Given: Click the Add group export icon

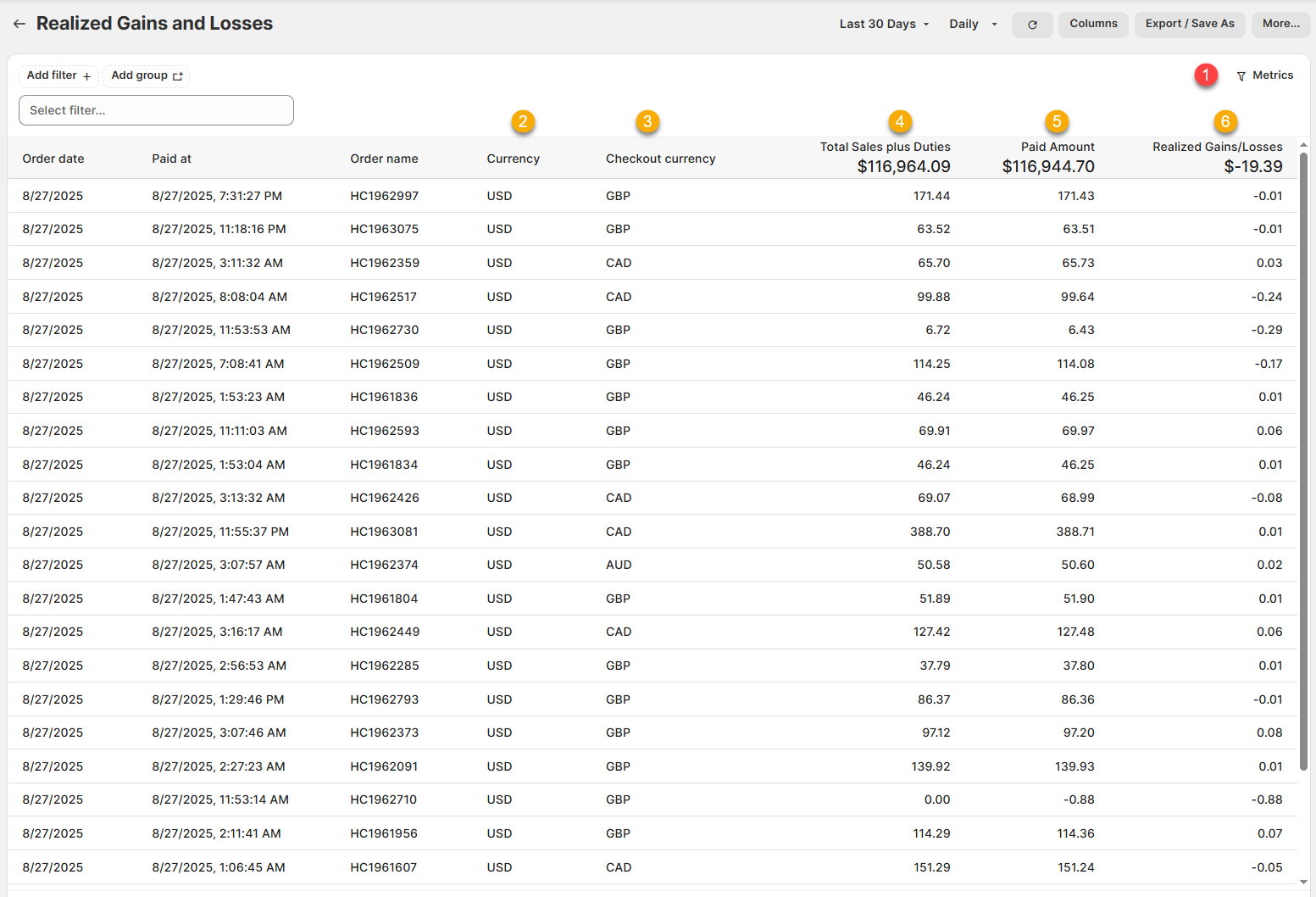Looking at the screenshot, I should (x=178, y=76).
